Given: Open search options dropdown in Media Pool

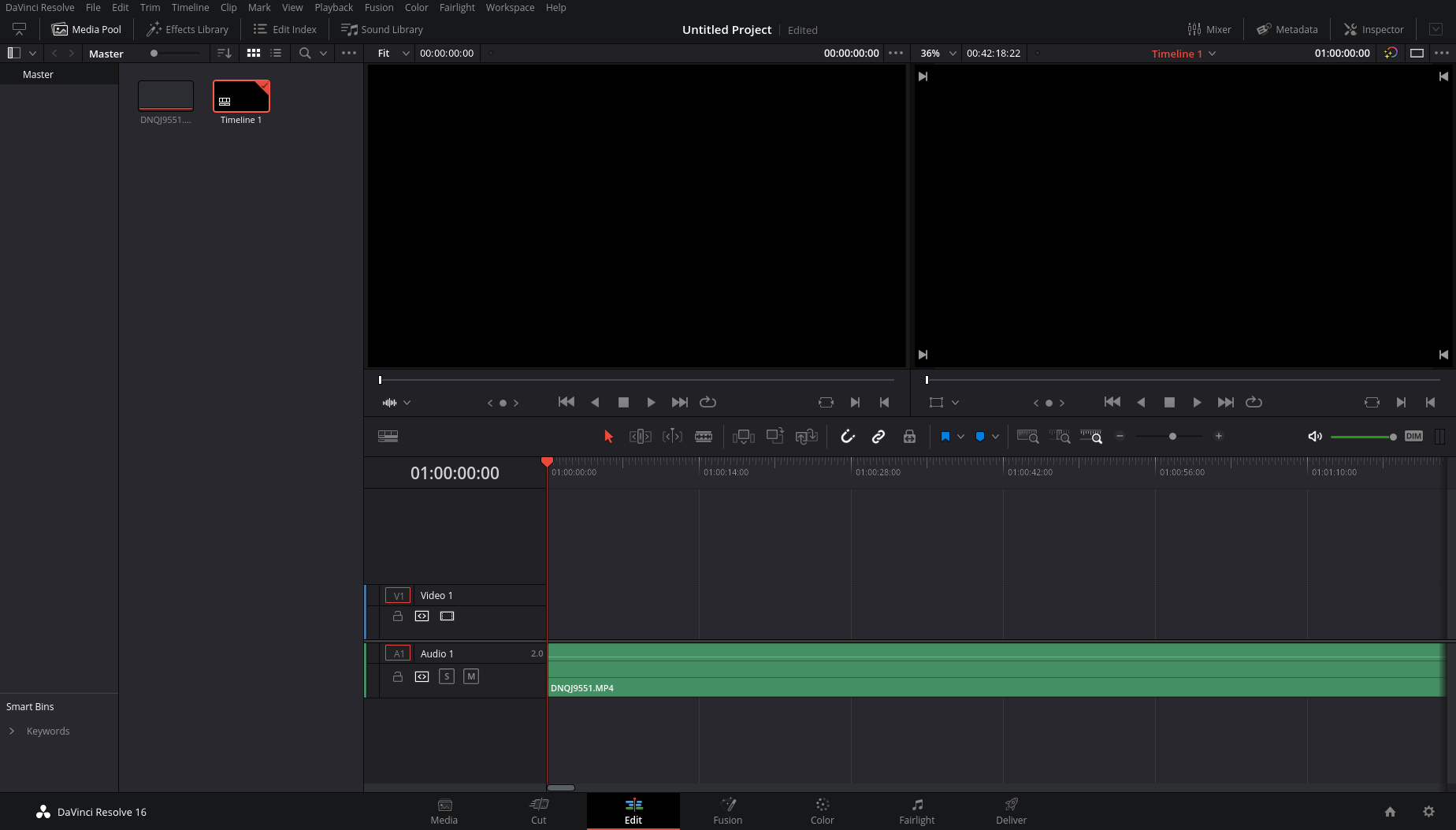Looking at the screenshot, I should pos(323,53).
